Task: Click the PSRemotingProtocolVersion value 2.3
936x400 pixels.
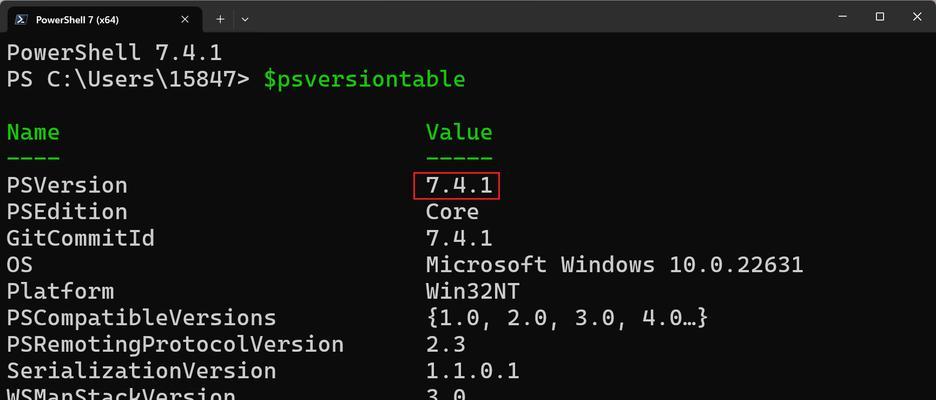Action: coord(446,344)
